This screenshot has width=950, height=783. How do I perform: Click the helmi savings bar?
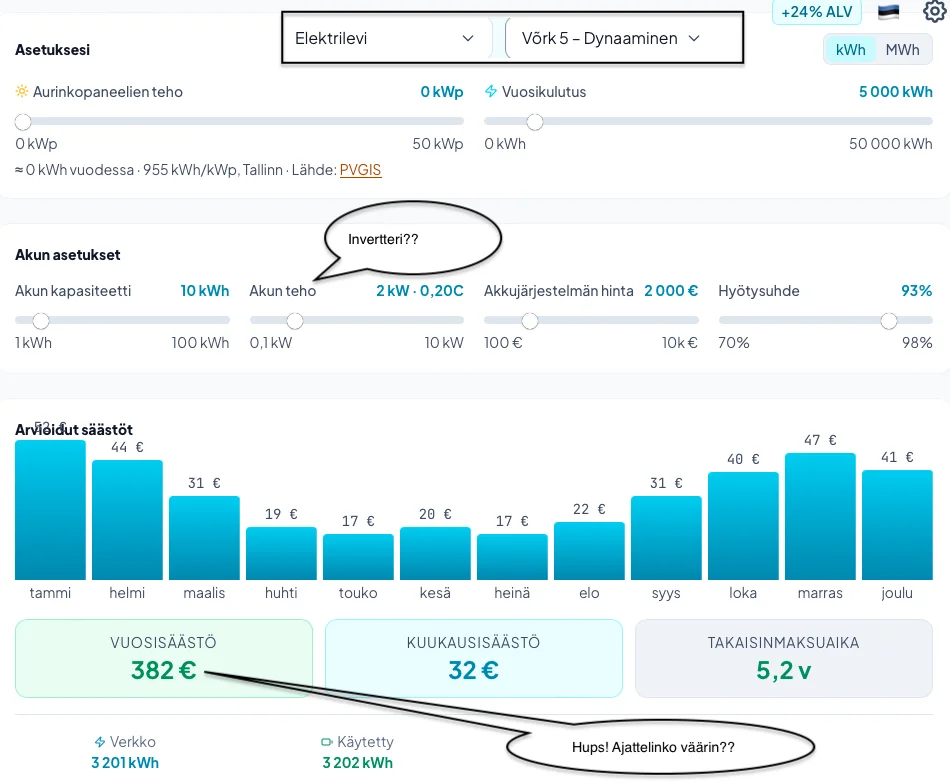(x=127, y=520)
